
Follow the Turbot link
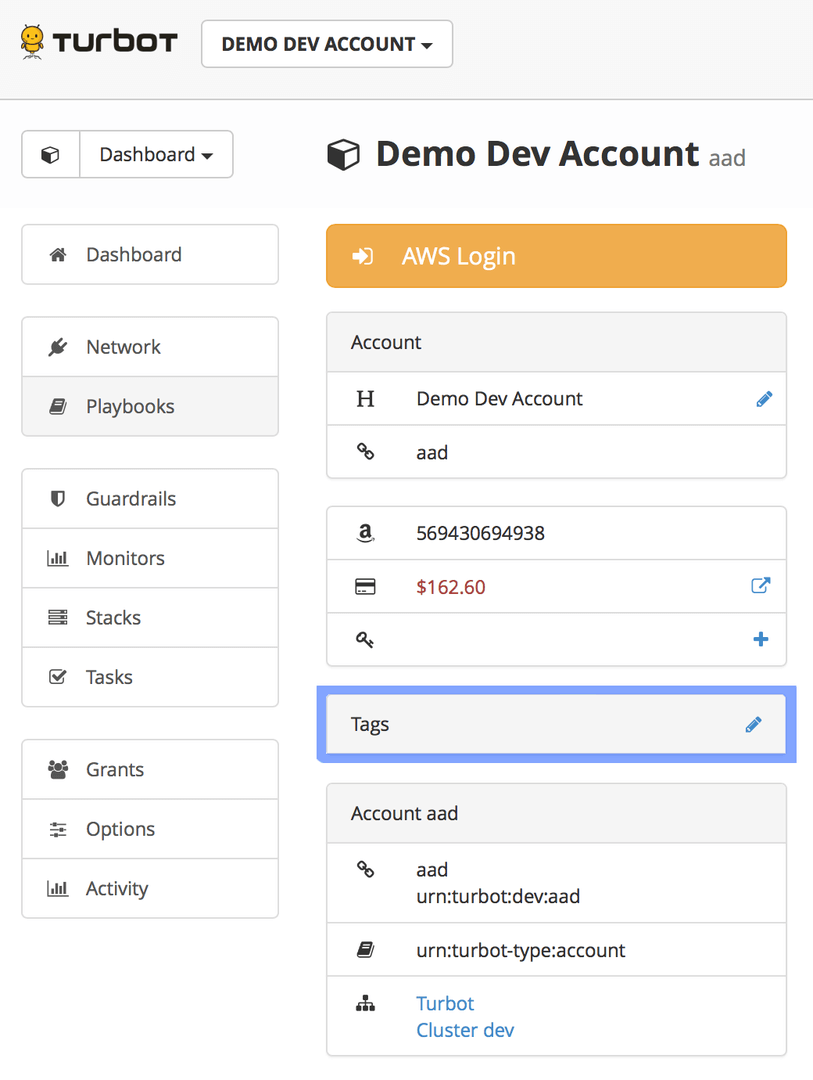tap(445, 1004)
